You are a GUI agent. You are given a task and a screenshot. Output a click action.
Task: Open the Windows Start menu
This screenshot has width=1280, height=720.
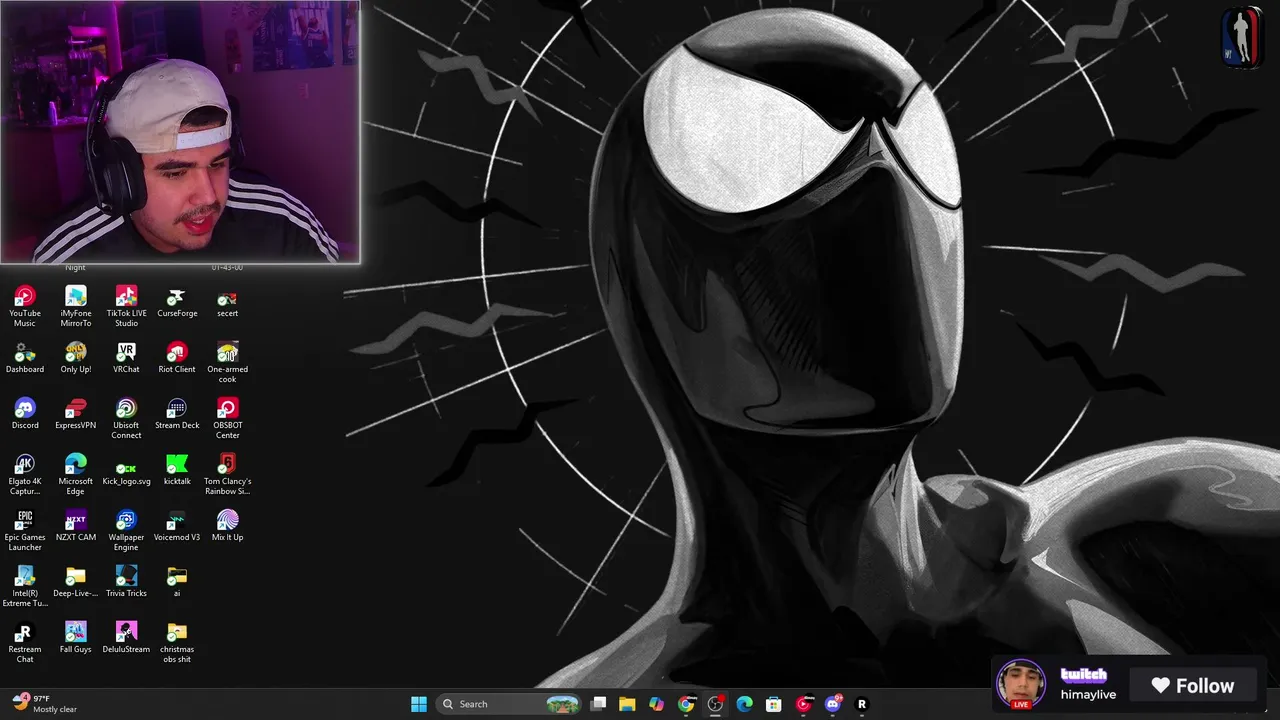(x=419, y=704)
